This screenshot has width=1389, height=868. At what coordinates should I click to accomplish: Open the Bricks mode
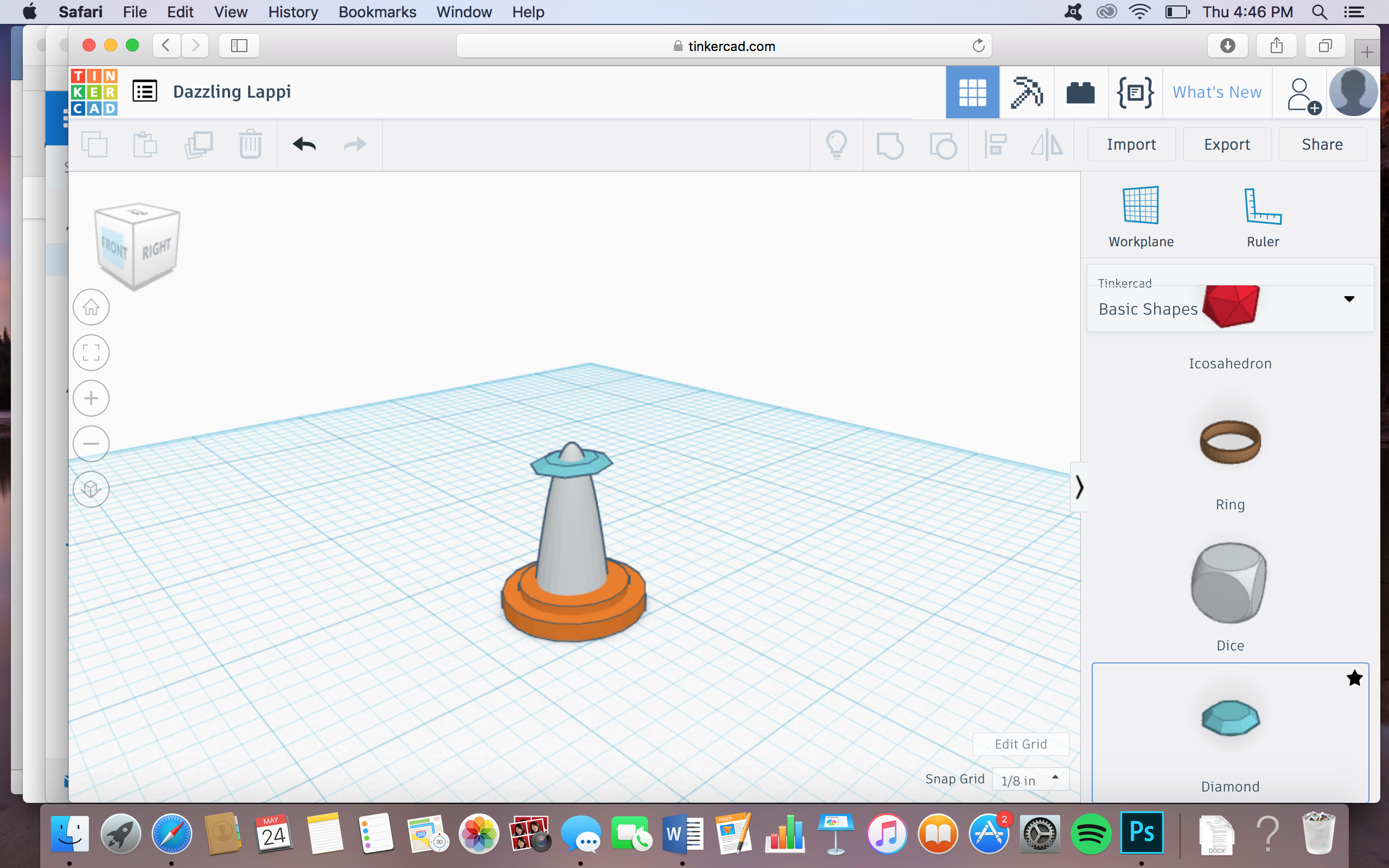tap(1080, 93)
